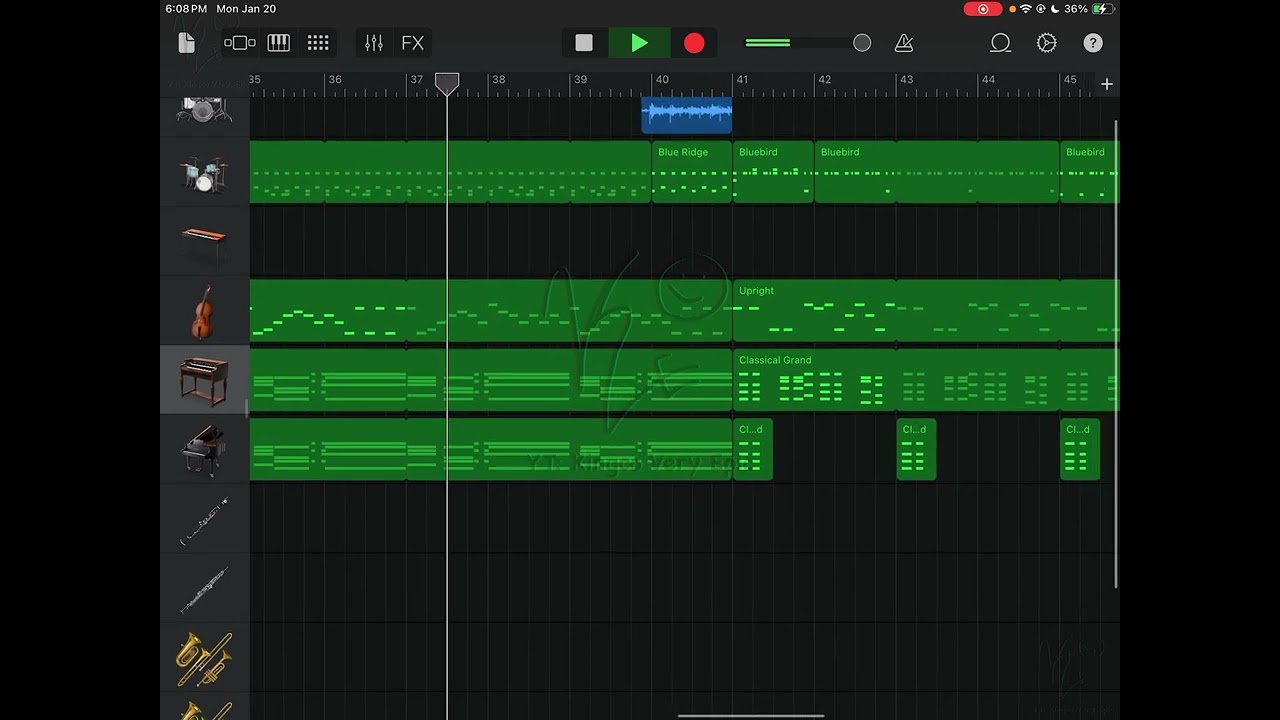Open the Loop Browser
1280x720 pixels.
[1000, 43]
